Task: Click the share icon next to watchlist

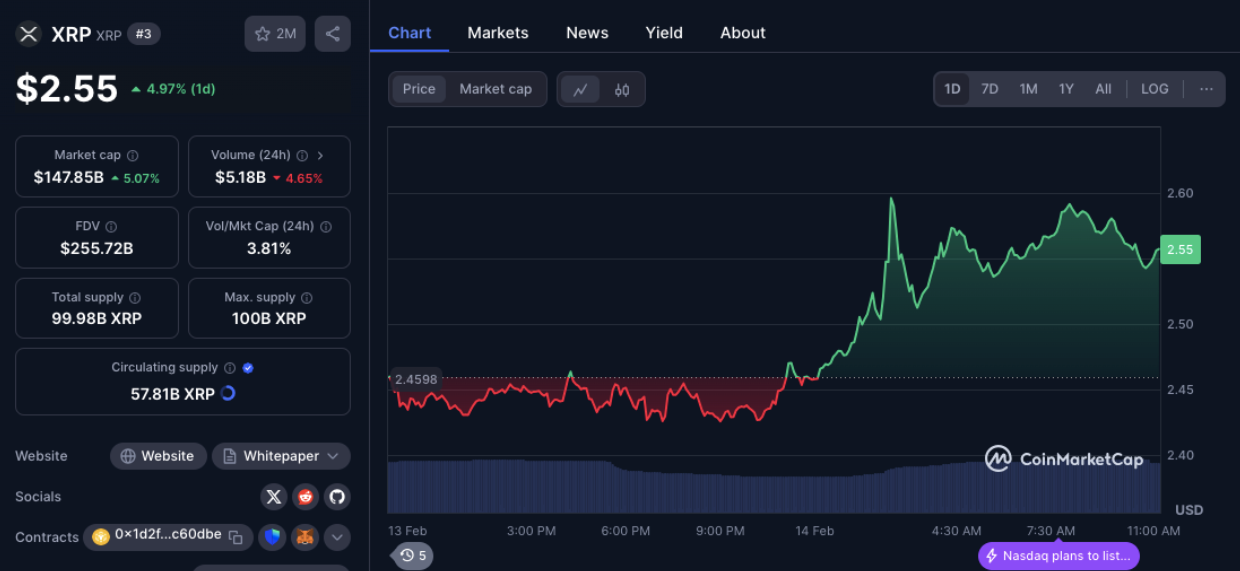Action: tap(332, 34)
